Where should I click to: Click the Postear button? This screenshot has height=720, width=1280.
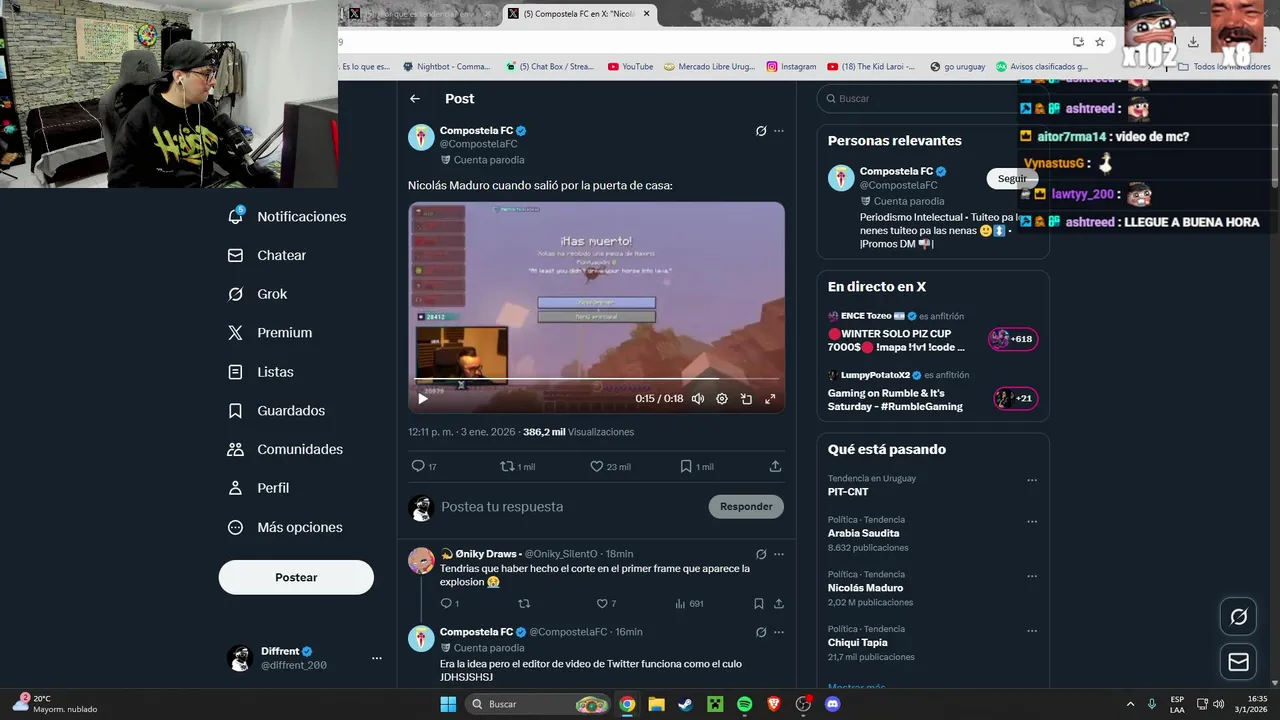coord(296,577)
